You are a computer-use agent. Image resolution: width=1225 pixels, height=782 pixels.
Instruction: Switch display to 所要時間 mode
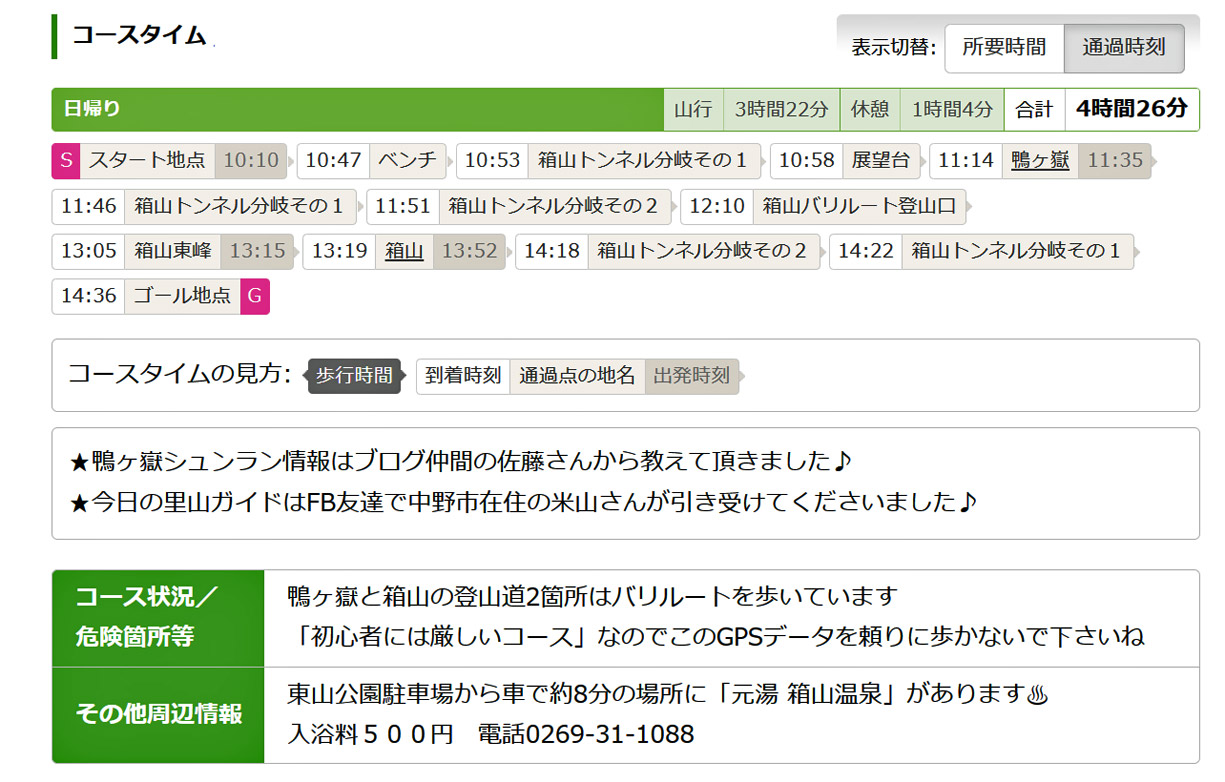(x=1003, y=47)
